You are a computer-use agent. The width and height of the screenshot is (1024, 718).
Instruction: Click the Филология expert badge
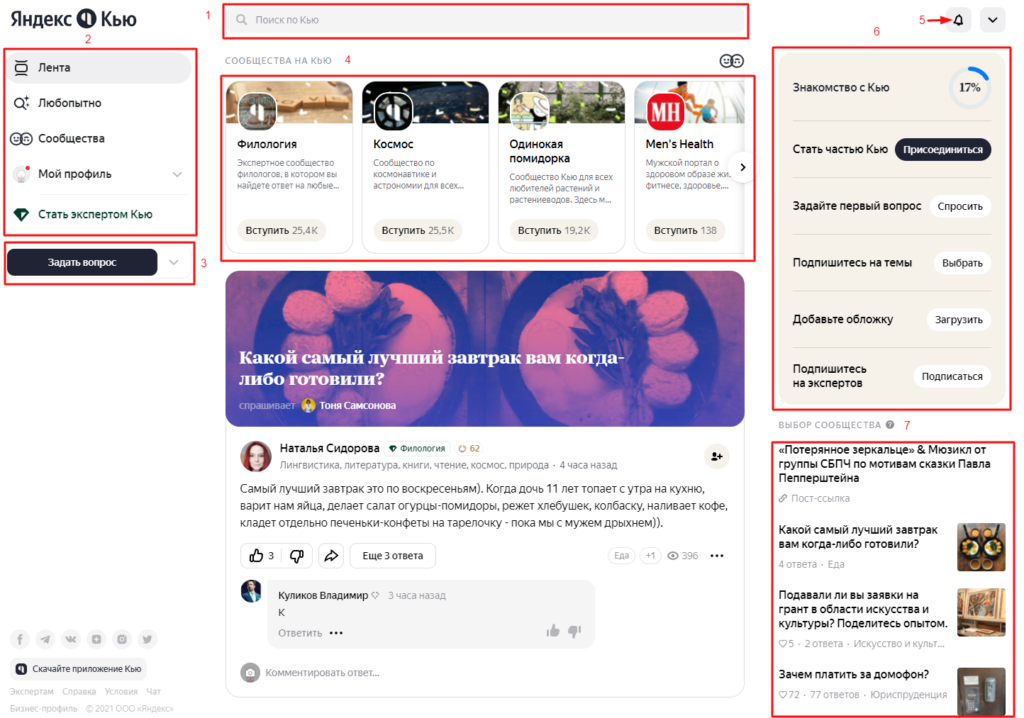click(x=417, y=449)
